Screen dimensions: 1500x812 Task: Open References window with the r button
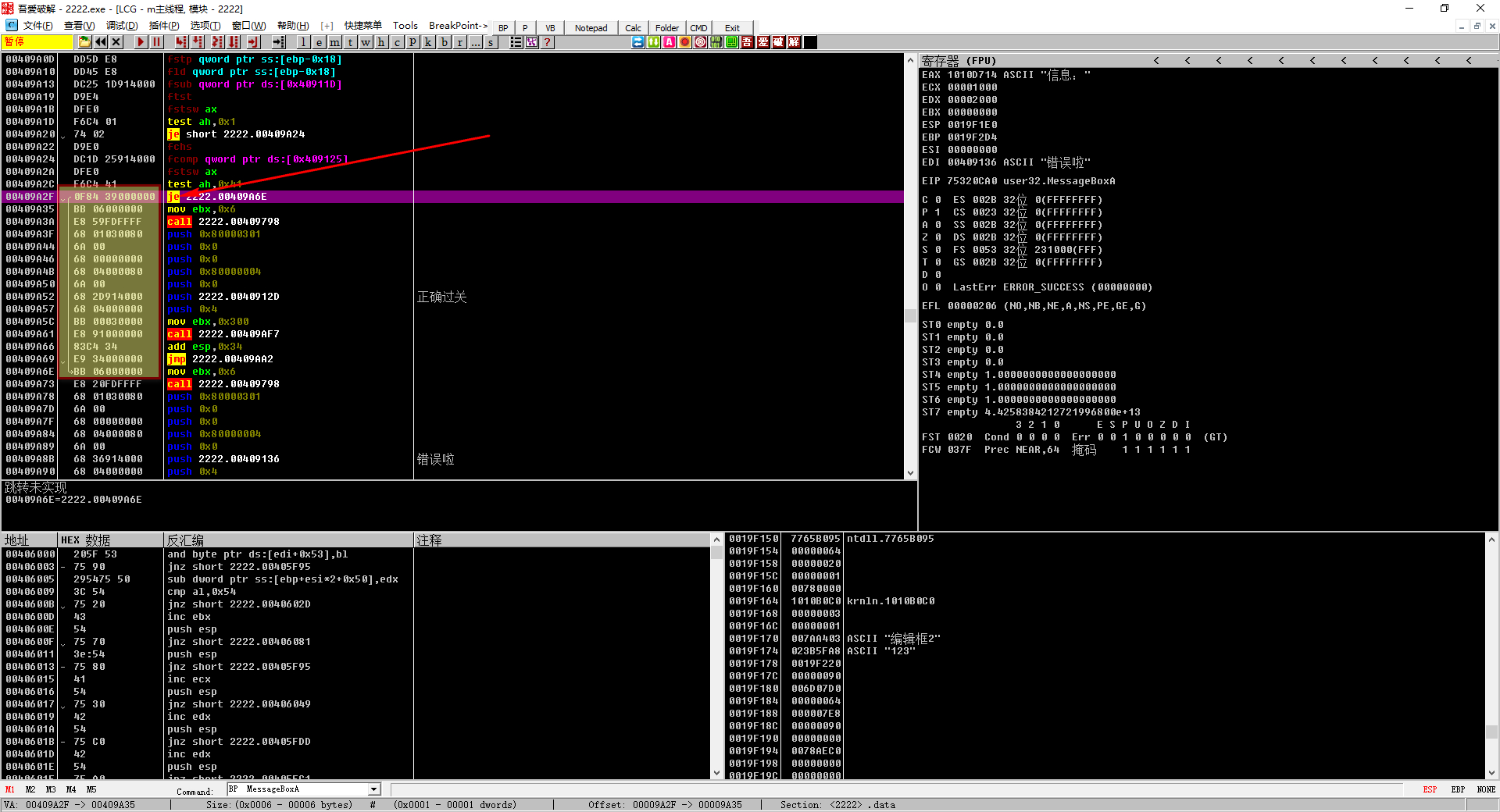pos(459,42)
